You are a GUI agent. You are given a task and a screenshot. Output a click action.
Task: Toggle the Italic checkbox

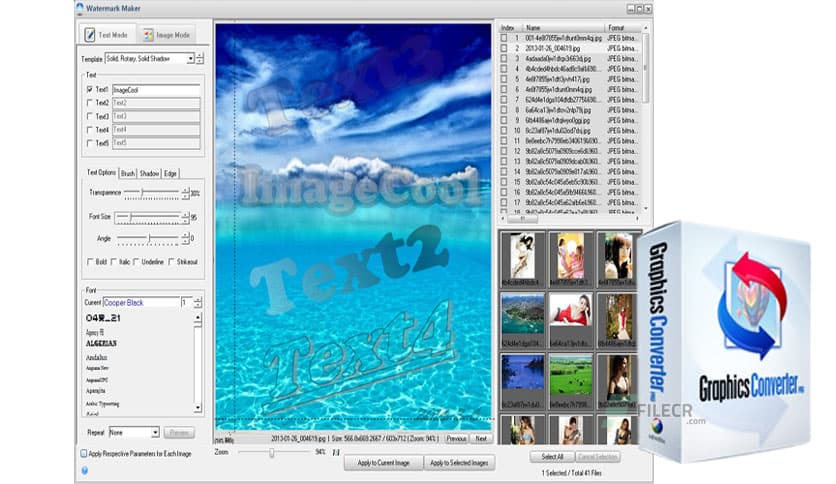[x=114, y=262]
